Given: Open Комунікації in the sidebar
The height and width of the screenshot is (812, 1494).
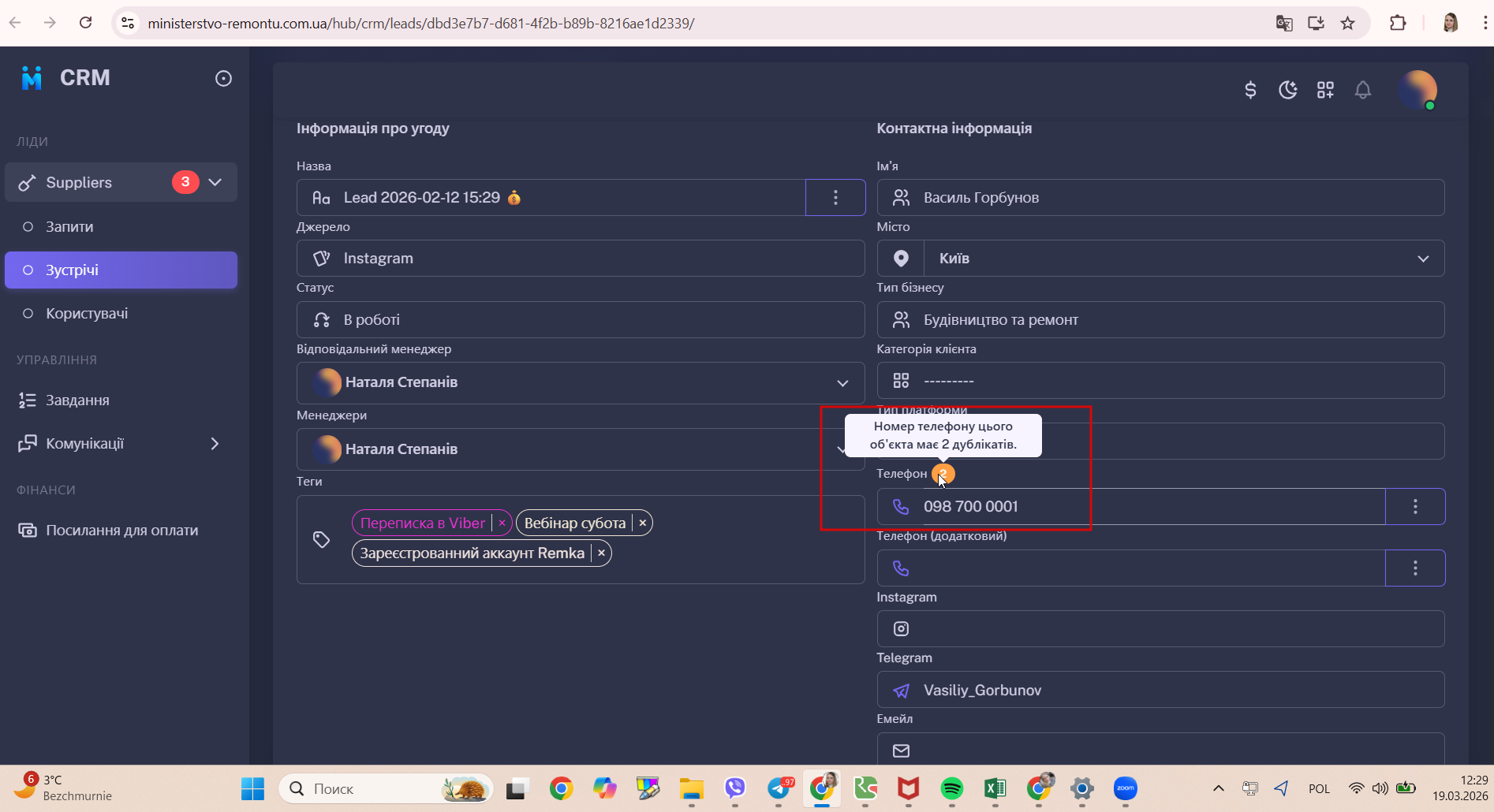Looking at the screenshot, I should click(x=84, y=443).
